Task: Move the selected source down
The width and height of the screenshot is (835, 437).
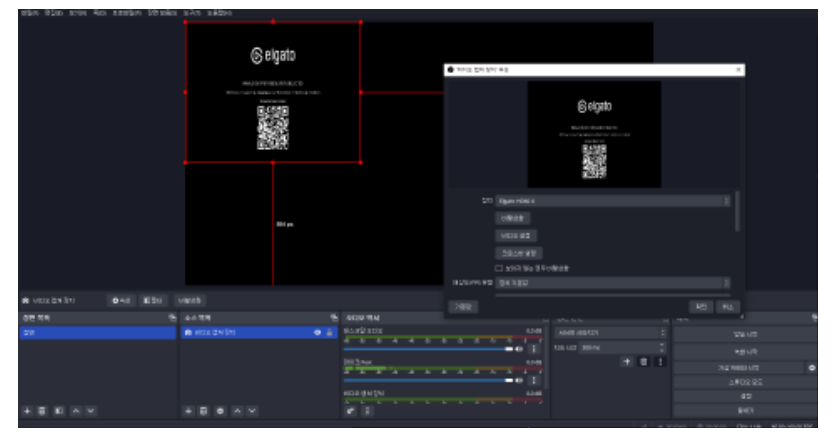Action: pyautogui.click(x=252, y=411)
